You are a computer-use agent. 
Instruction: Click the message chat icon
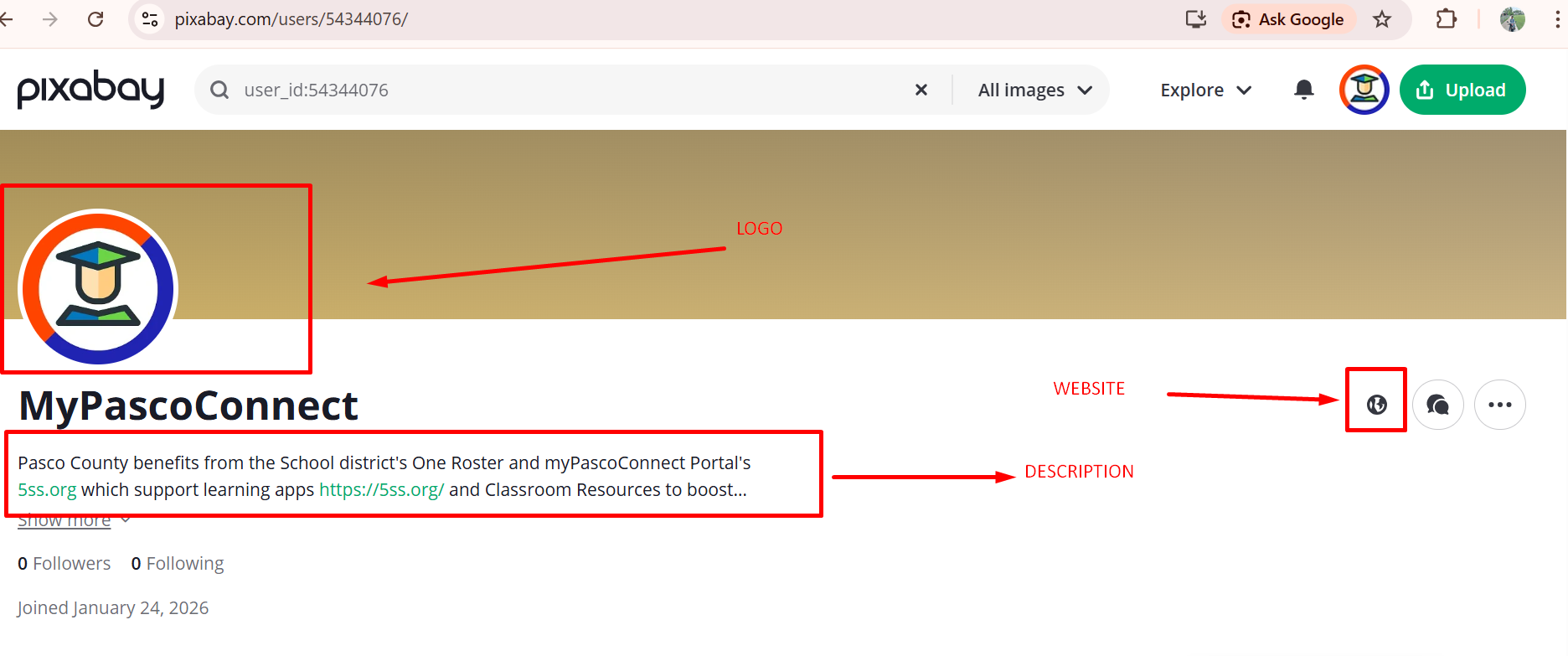[1437, 405]
